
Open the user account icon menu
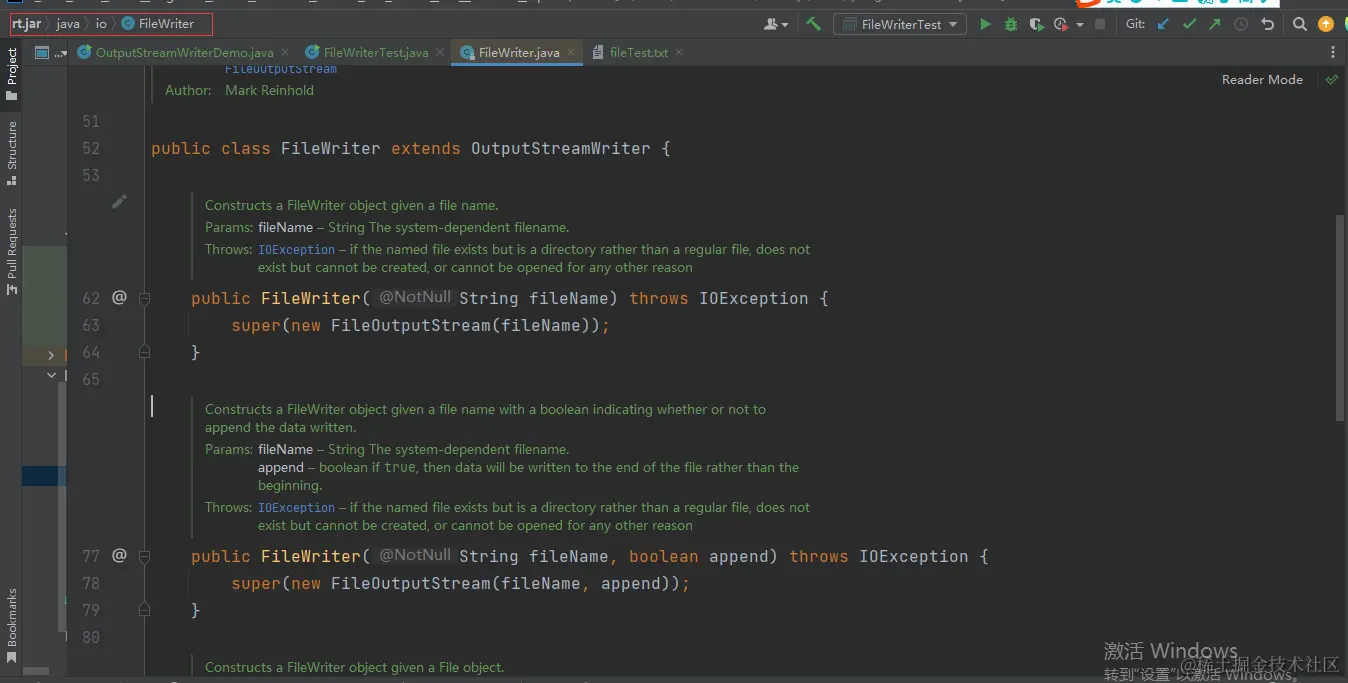point(775,24)
